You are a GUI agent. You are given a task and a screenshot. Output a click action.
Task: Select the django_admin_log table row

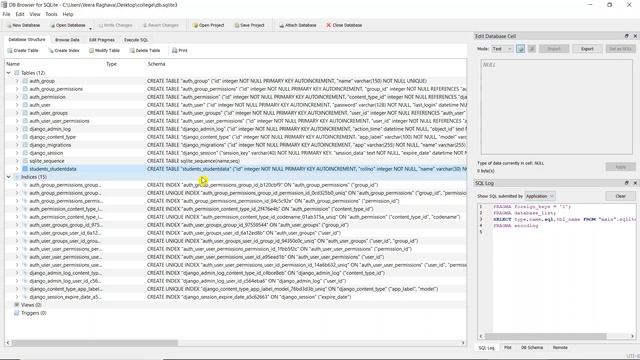pyautogui.click(x=236, y=129)
